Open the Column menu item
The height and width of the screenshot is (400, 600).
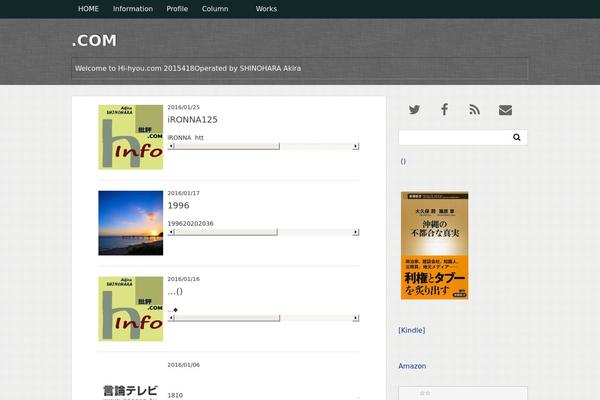point(215,9)
